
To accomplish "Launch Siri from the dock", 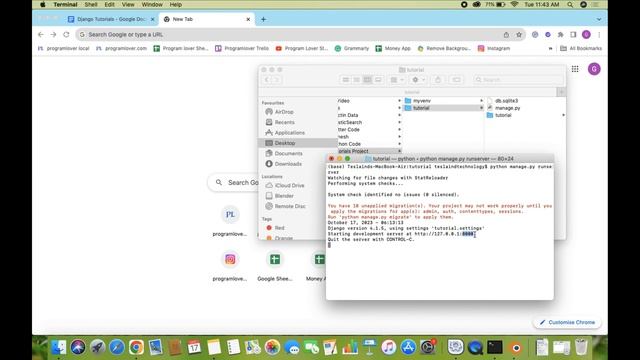I will point(78,347).
